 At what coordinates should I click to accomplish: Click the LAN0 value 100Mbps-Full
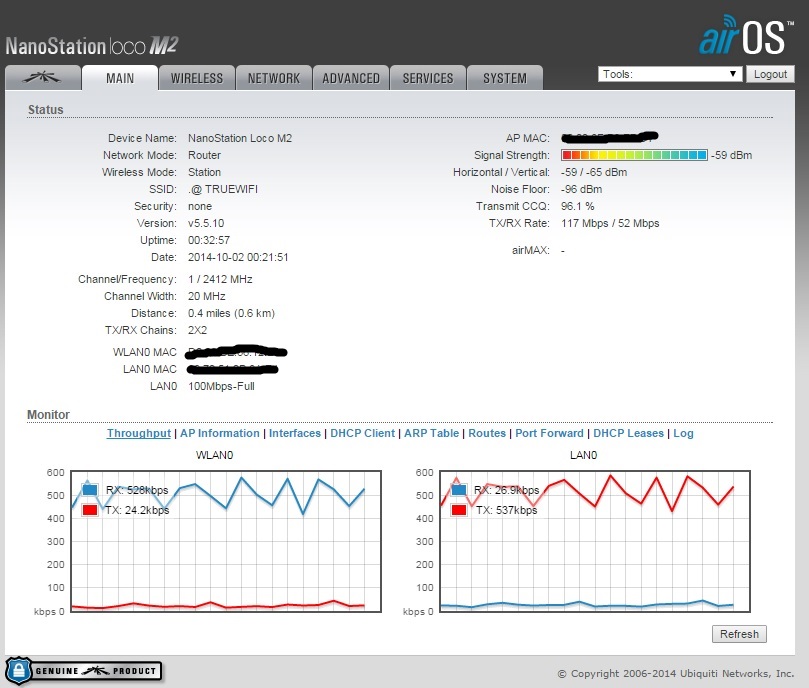click(221, 386)
